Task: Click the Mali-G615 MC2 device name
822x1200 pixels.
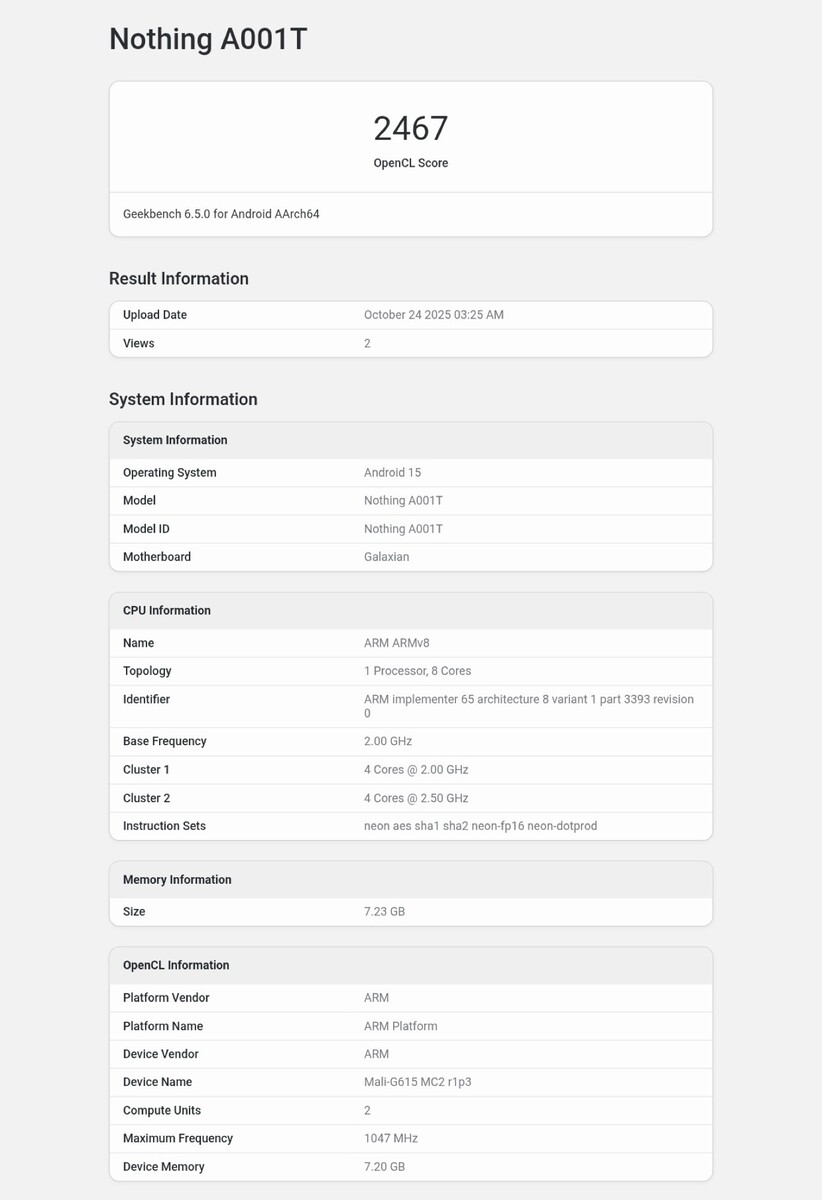Action: click(x=417, y=1082)
